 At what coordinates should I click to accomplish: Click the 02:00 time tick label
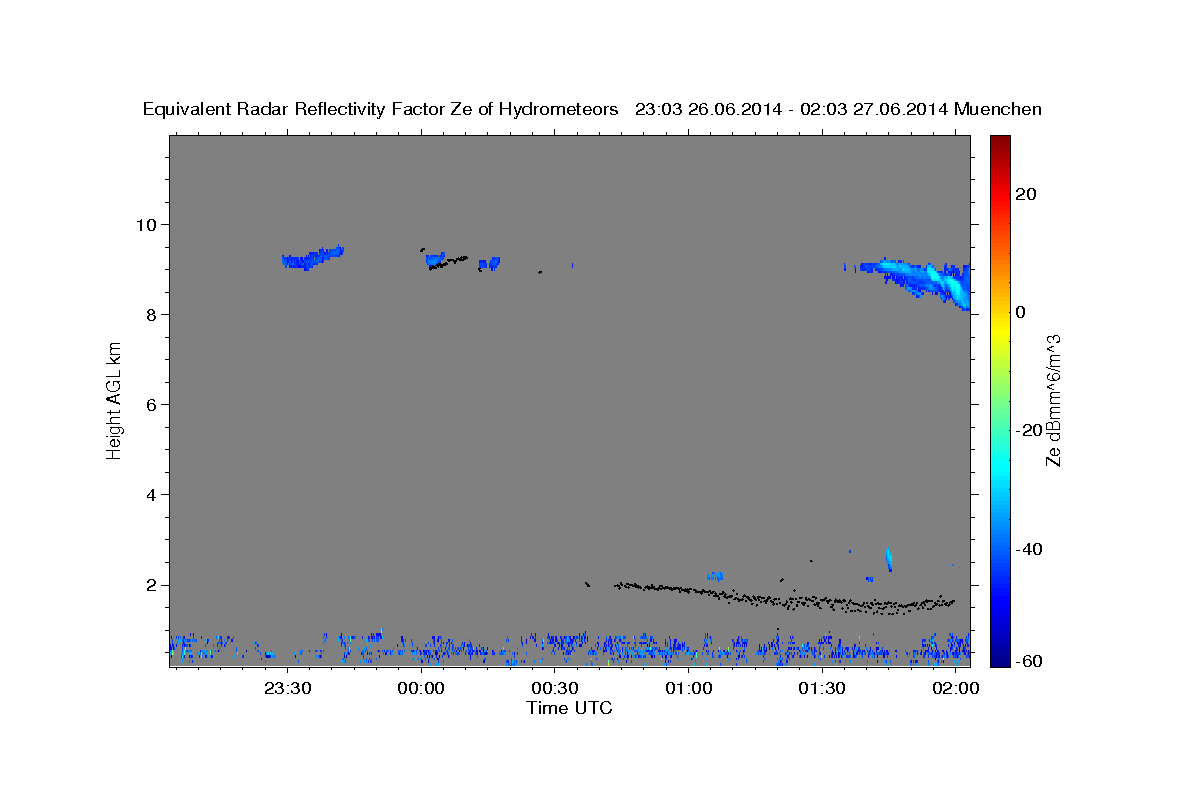(955, 689)
